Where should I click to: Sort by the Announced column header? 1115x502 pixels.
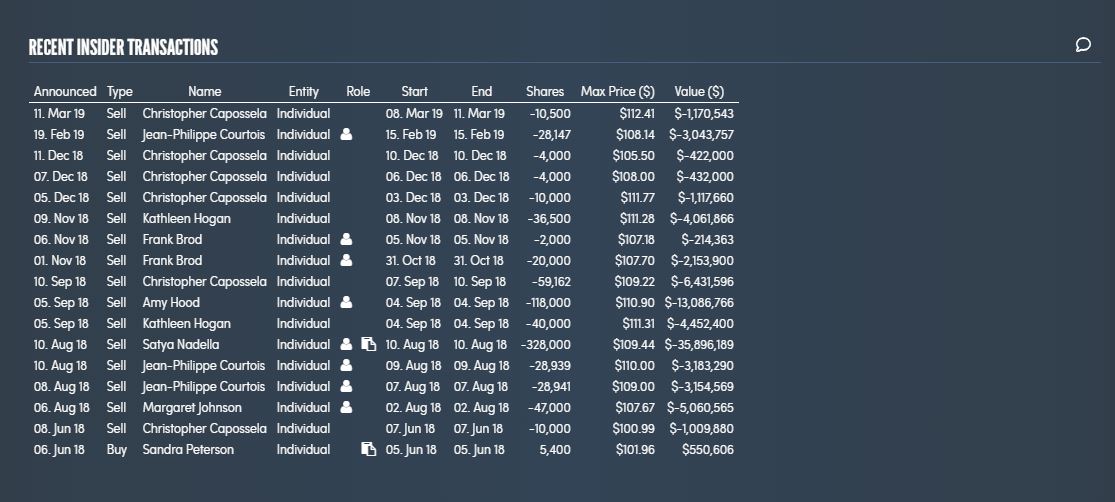pos(65,92)
